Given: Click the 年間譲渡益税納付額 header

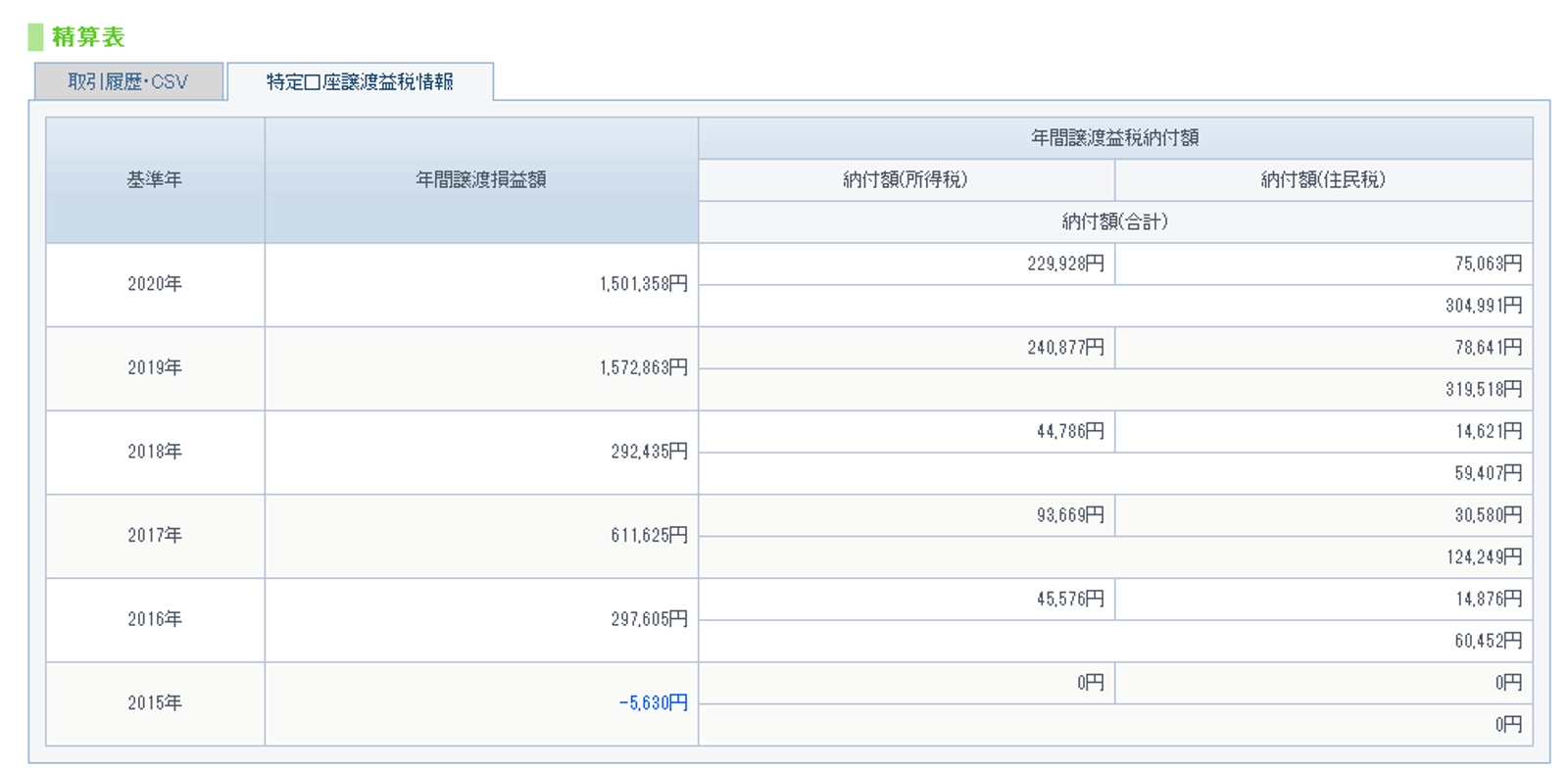Looking at the screenshot, I should 1115,138.
